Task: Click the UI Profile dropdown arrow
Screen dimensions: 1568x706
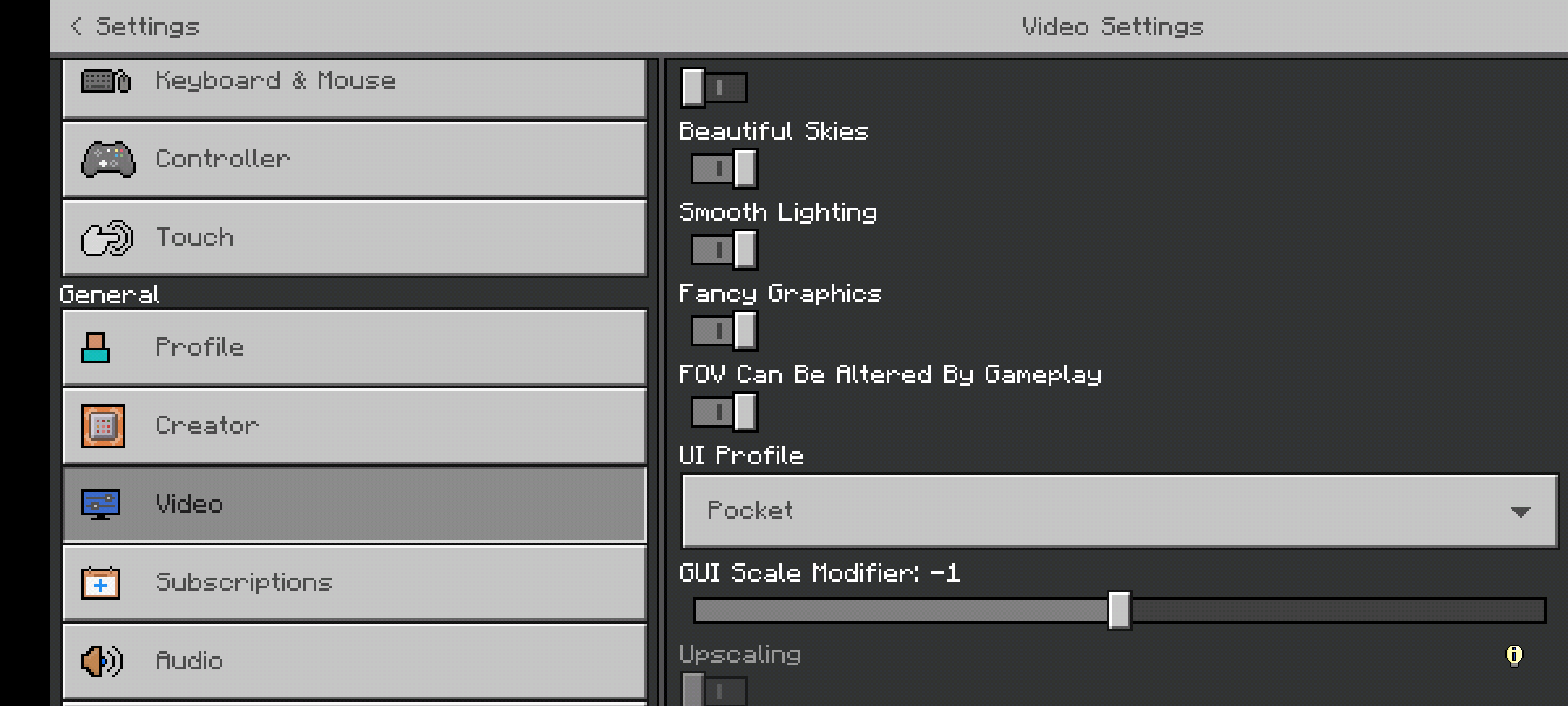Action: (x=1520, y=511)
